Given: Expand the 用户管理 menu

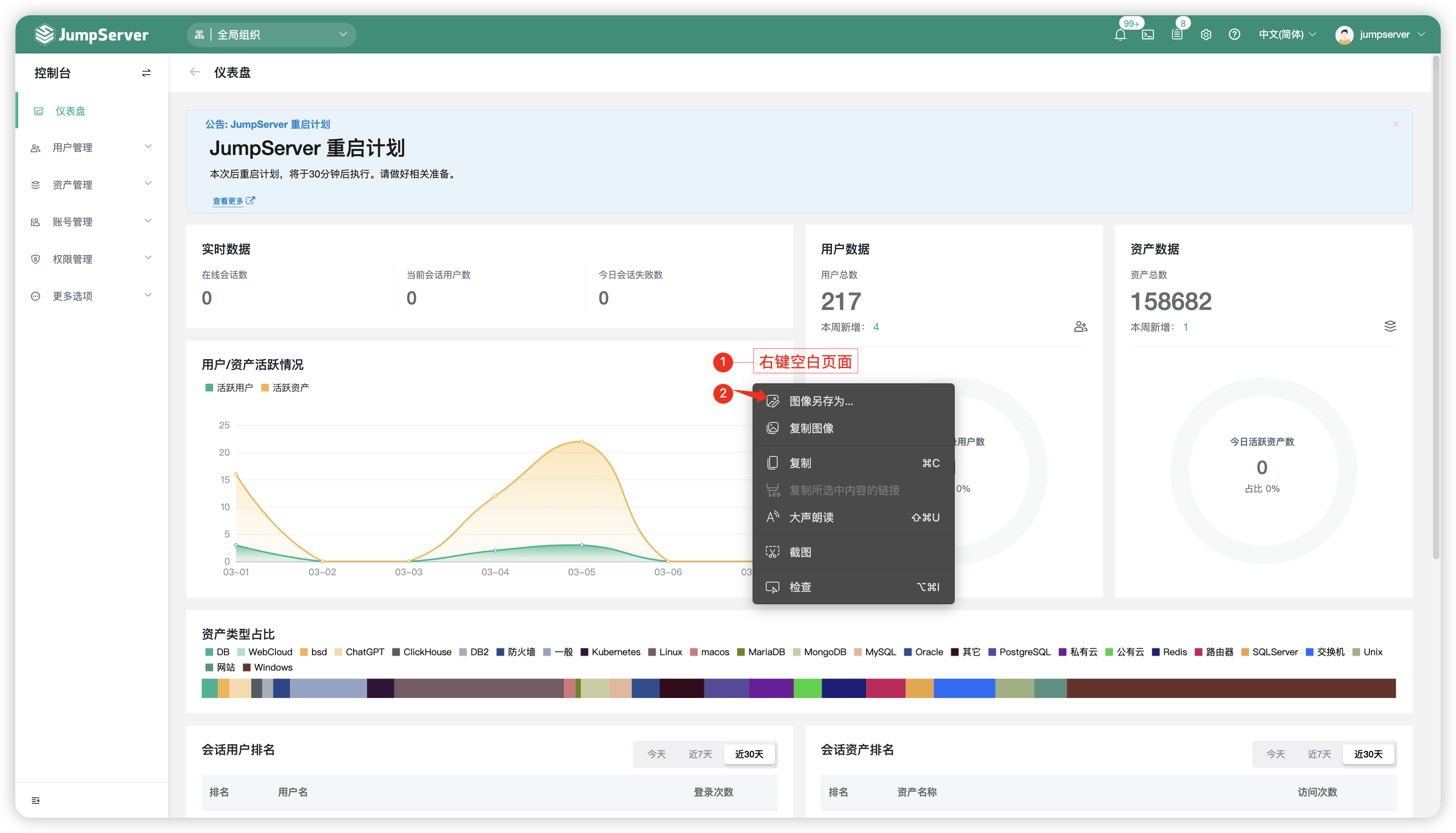Looking at the screenshot, I should pos(92,147).
